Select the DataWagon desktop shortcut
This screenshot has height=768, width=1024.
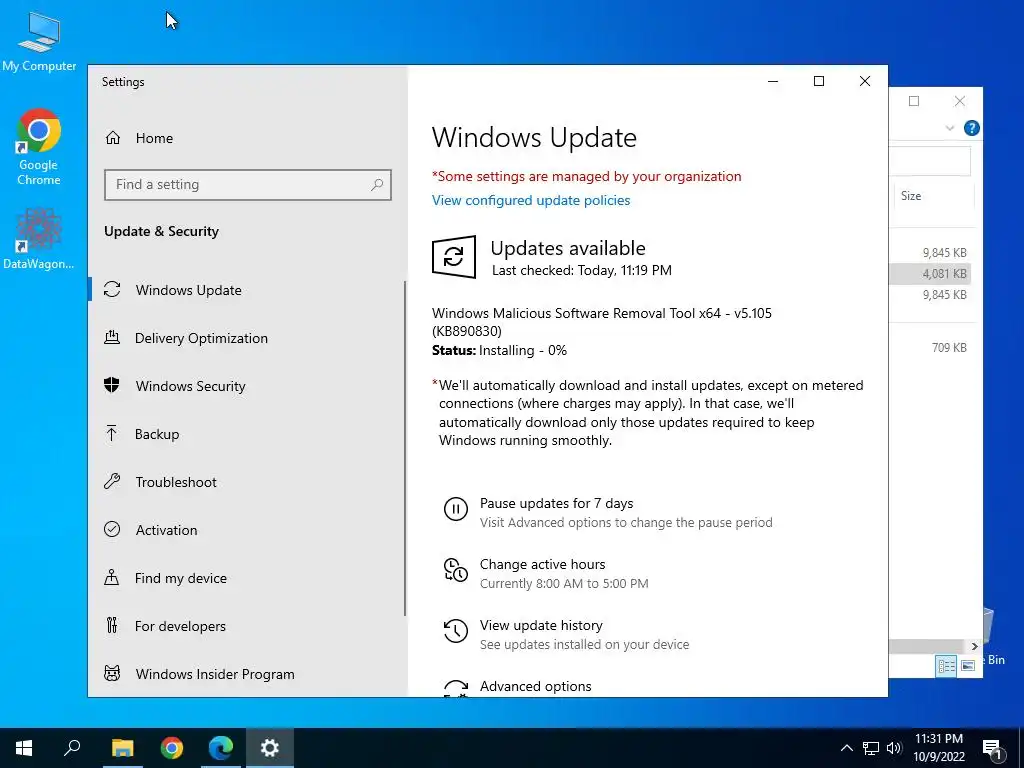39,239
